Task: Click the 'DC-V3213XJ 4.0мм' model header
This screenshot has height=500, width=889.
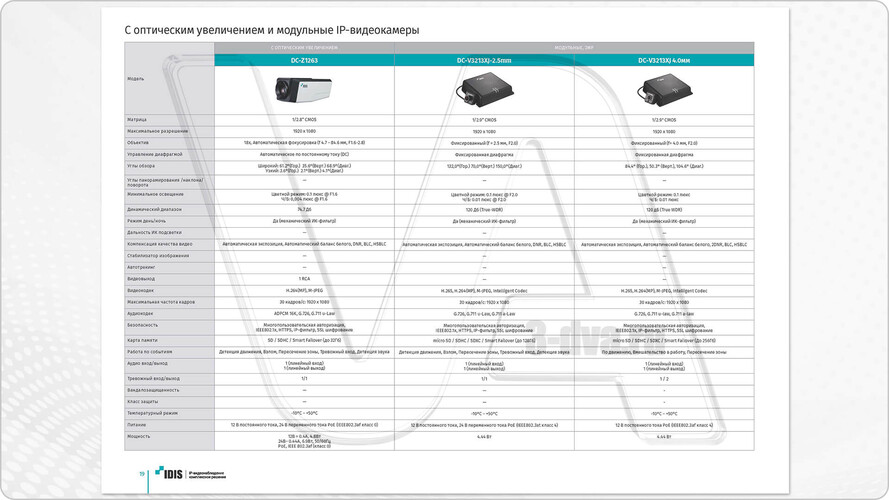Action: [x=664, y=60]
